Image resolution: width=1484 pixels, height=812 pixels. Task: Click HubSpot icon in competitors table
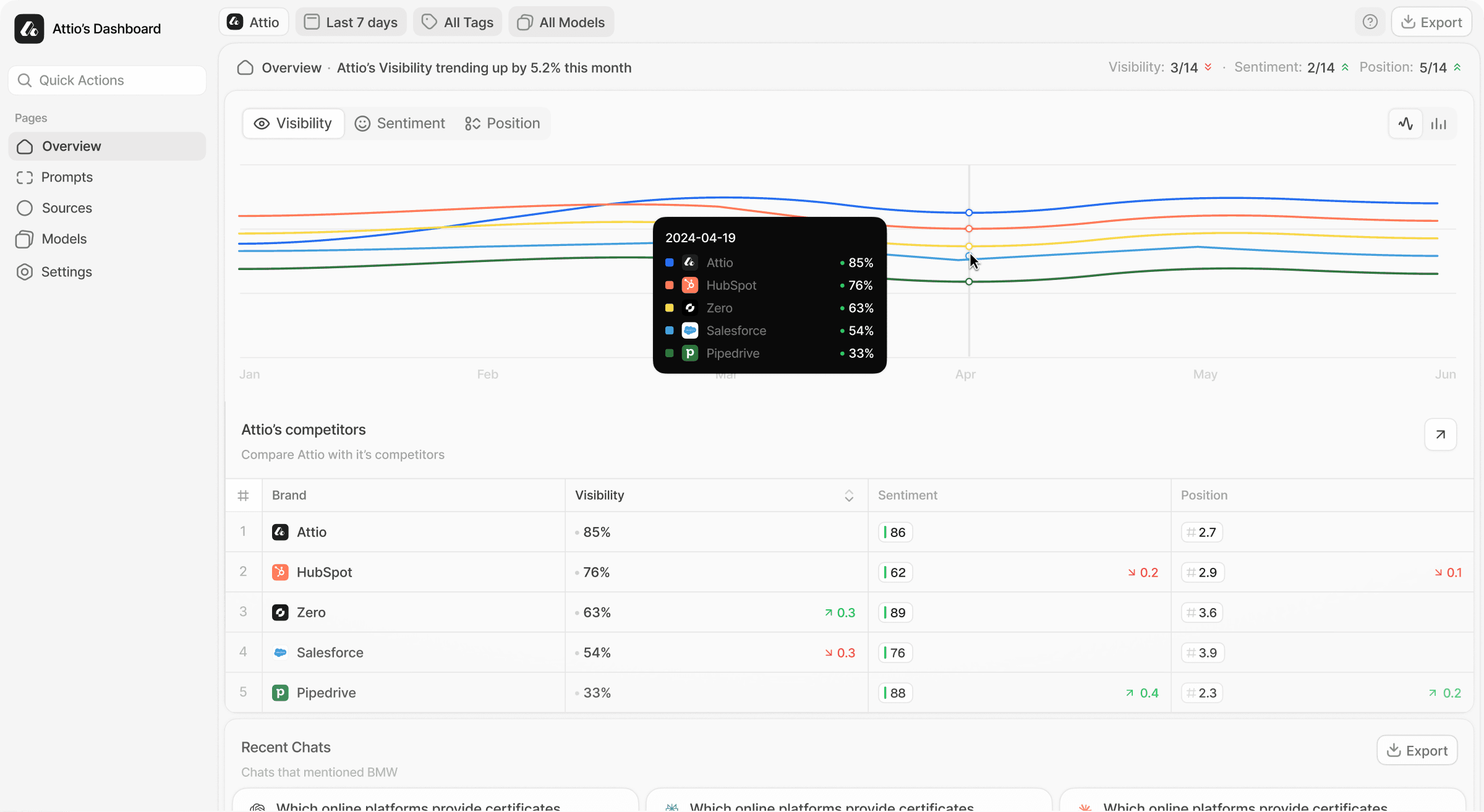(280, 572)
